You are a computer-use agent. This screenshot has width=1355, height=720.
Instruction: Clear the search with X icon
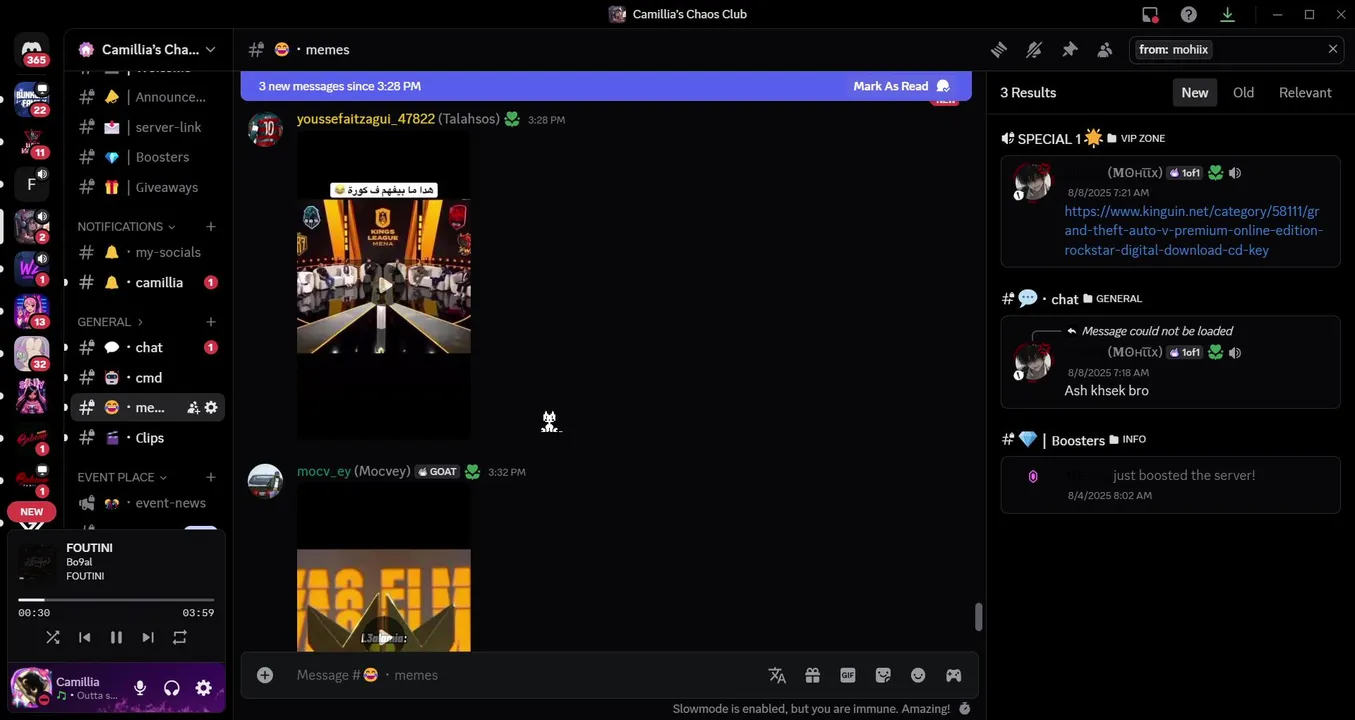pos(1332,49)
